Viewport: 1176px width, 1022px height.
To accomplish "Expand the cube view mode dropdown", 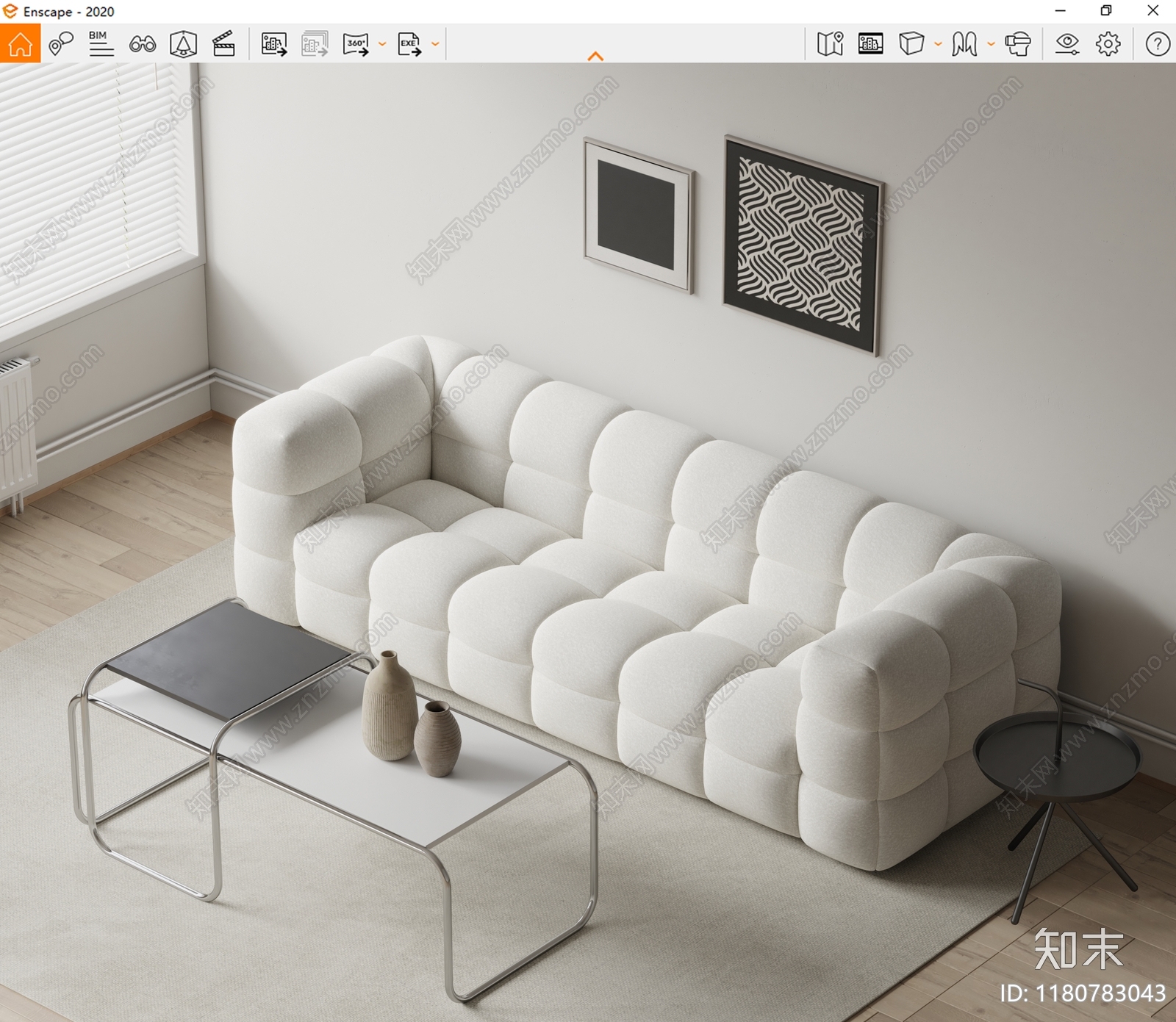I will [938, 44].
